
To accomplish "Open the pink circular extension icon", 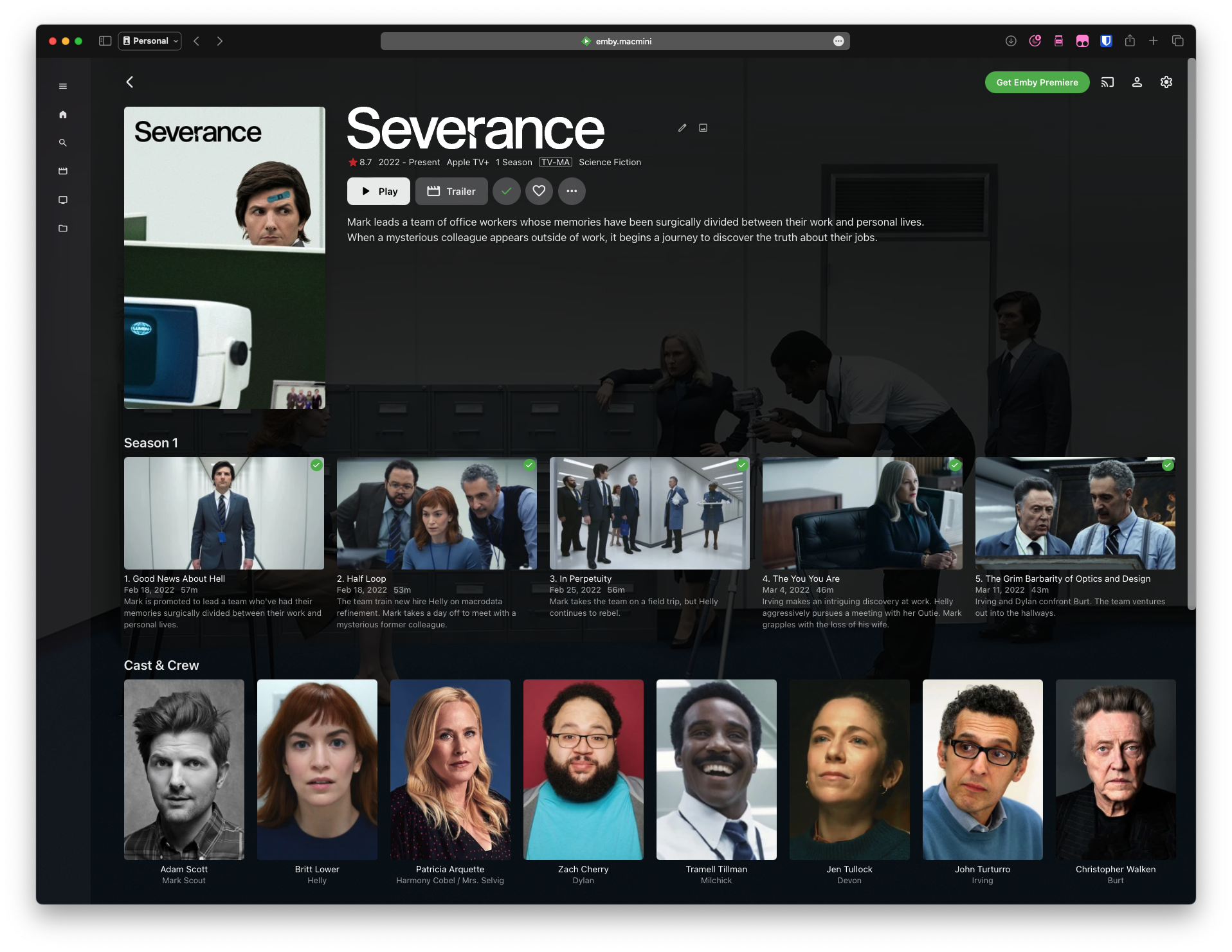I will tap(1035, 41).
